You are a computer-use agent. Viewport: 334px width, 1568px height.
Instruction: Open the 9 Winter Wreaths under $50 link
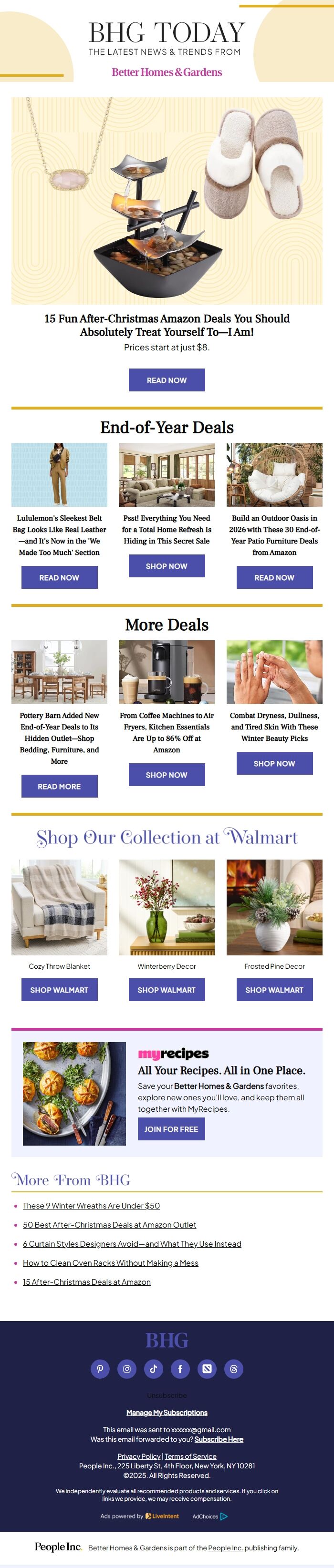pyautogui.click(x=92, y=1205)
